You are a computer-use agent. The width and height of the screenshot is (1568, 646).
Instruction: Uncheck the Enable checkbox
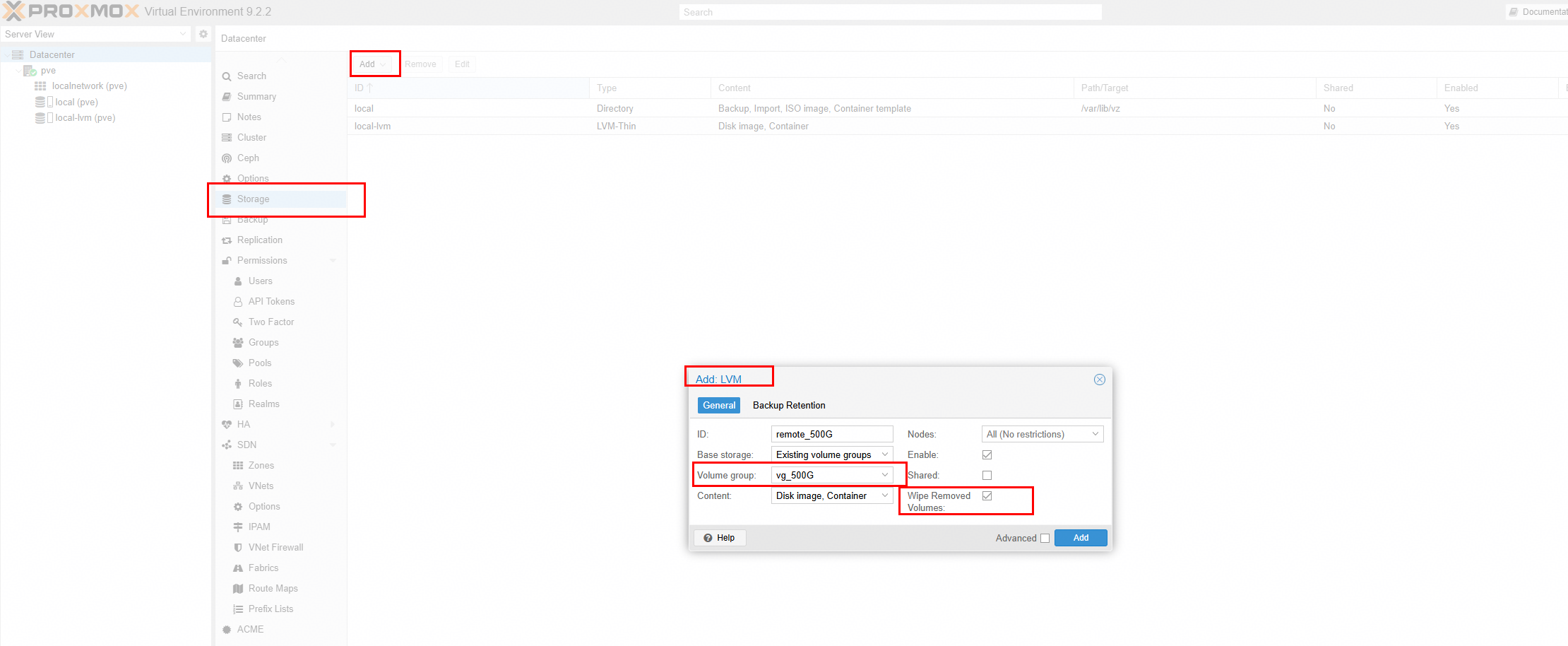(987, 455)
